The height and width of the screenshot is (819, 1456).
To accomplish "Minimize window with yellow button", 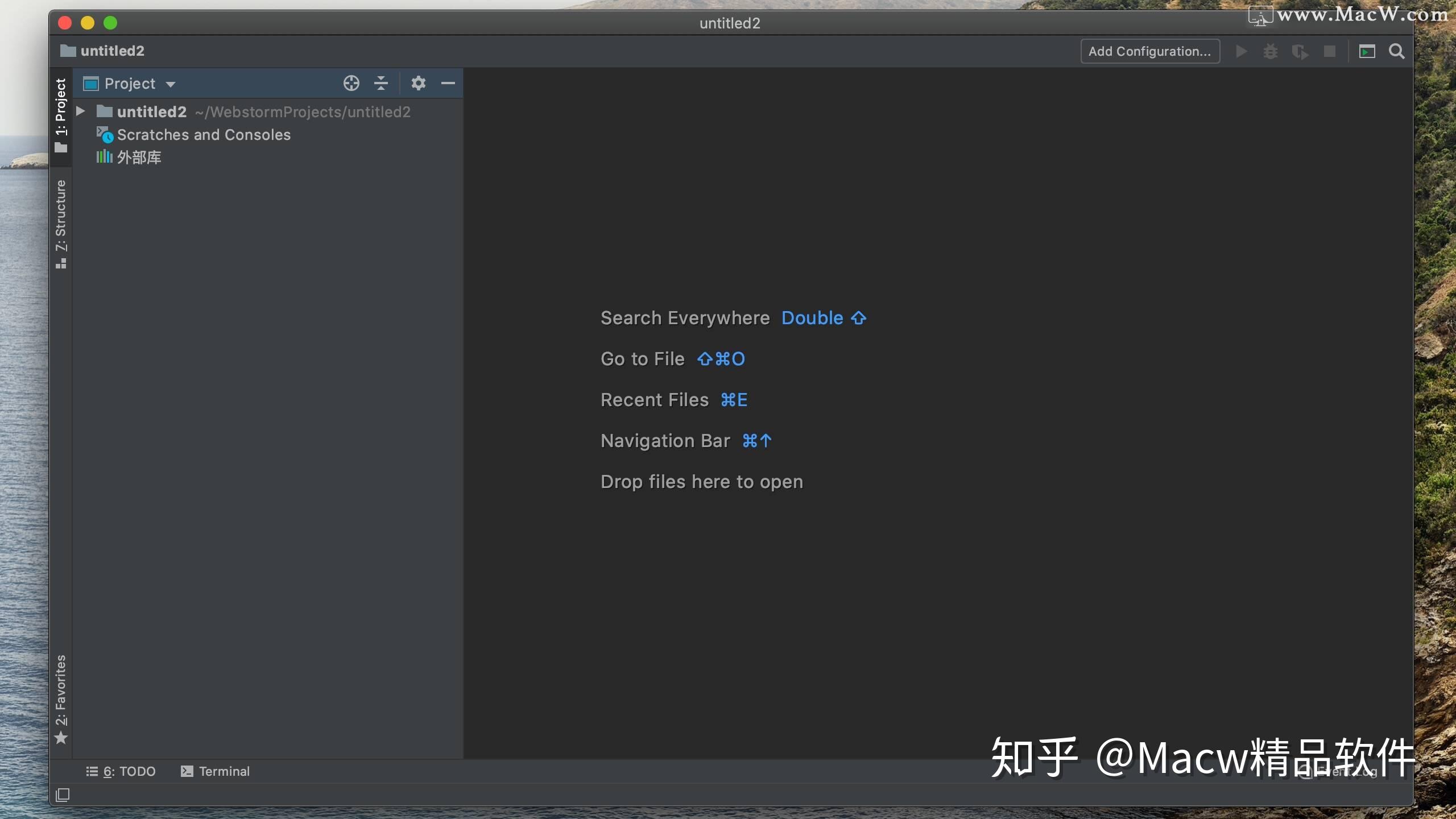I will [x=88, y=23].
